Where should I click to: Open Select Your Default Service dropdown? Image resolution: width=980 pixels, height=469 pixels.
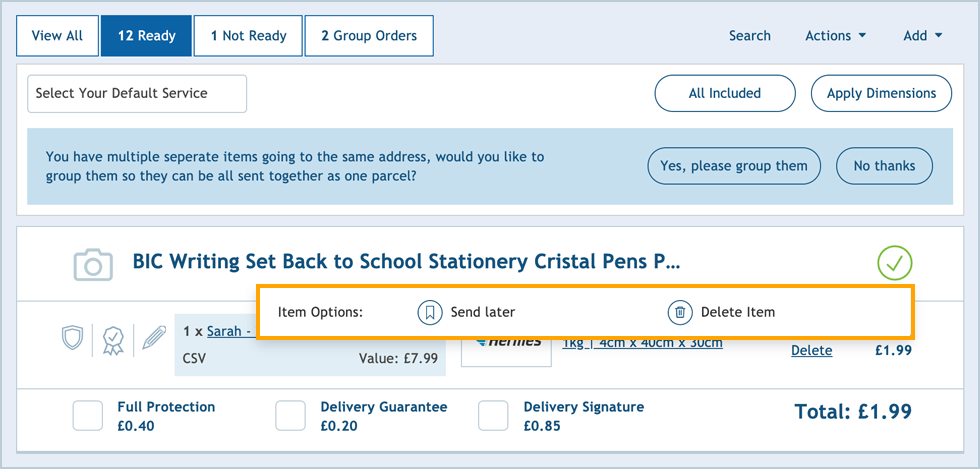(136, 93)
